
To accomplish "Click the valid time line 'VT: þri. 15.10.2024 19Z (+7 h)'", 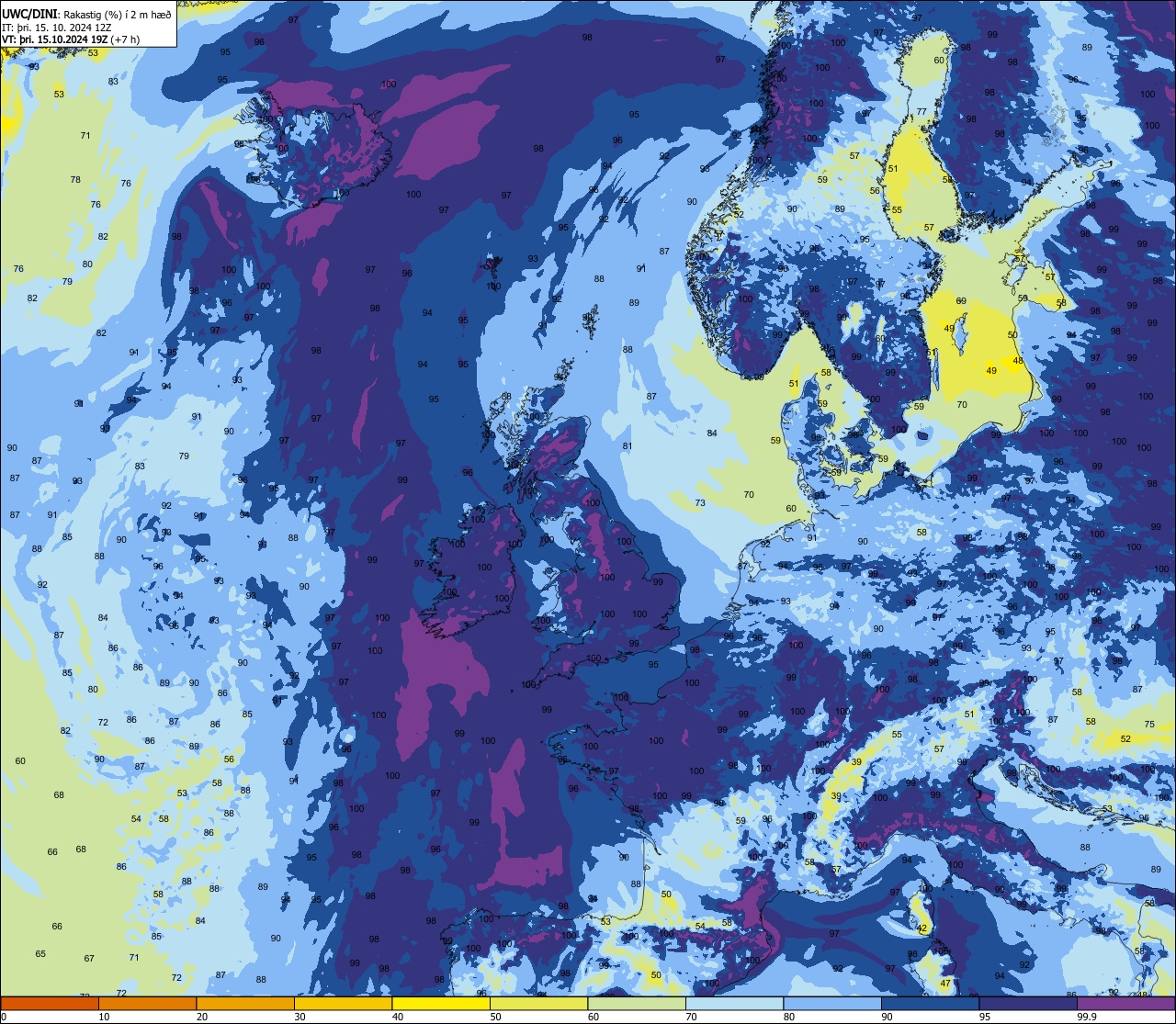I will 73,39.
